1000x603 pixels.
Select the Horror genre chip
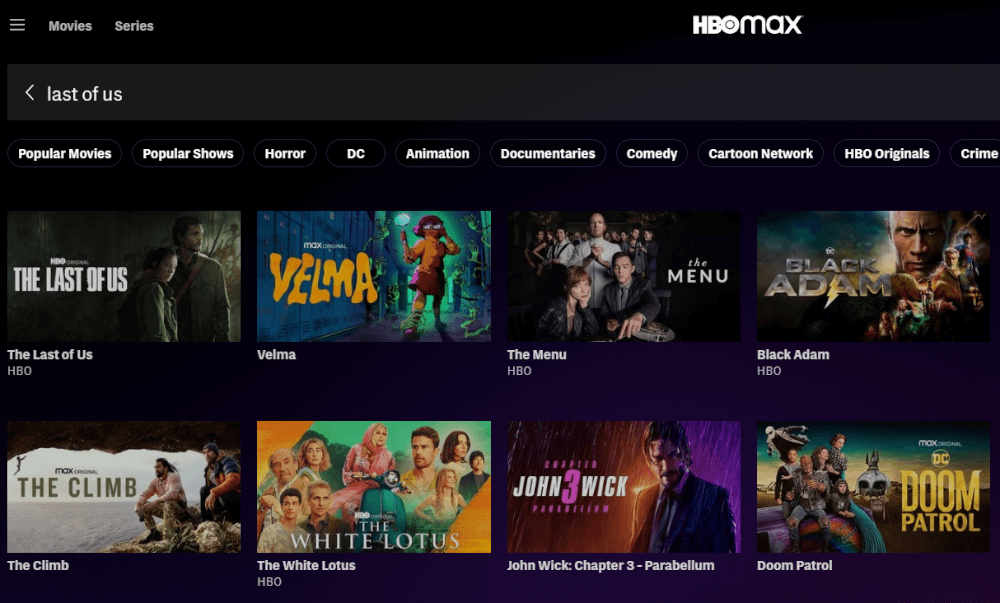(285, 154)
